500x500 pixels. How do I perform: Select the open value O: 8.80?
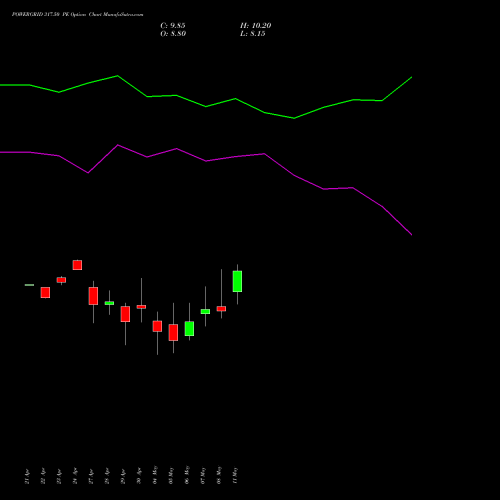[173, 34]
